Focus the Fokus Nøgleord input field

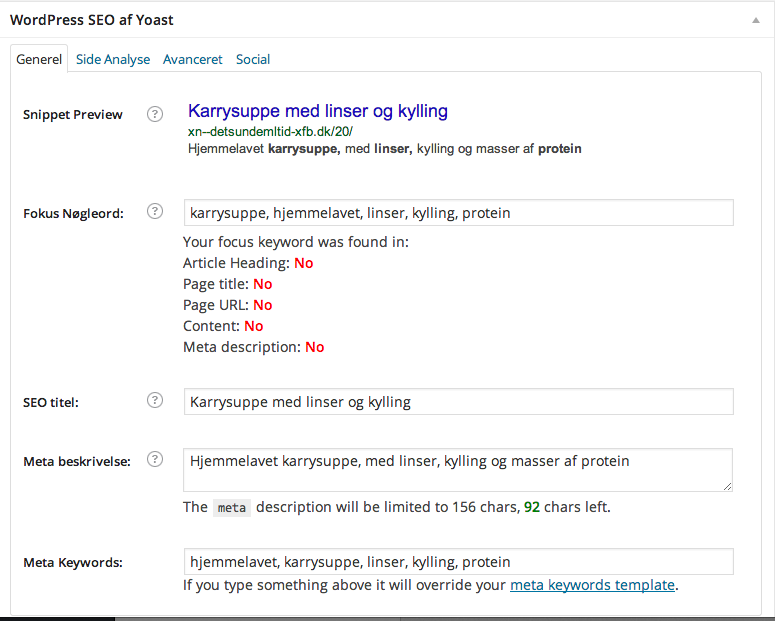459,213
